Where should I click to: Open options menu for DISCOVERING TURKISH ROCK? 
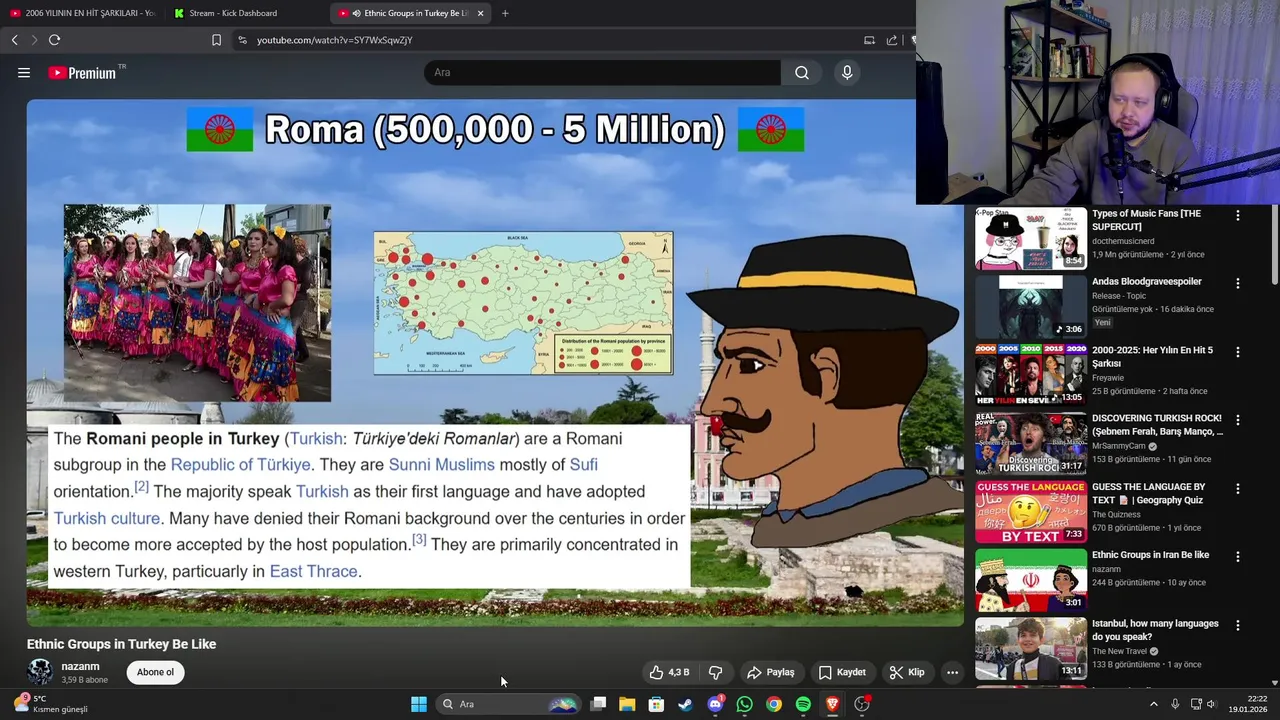[1237, 421]
